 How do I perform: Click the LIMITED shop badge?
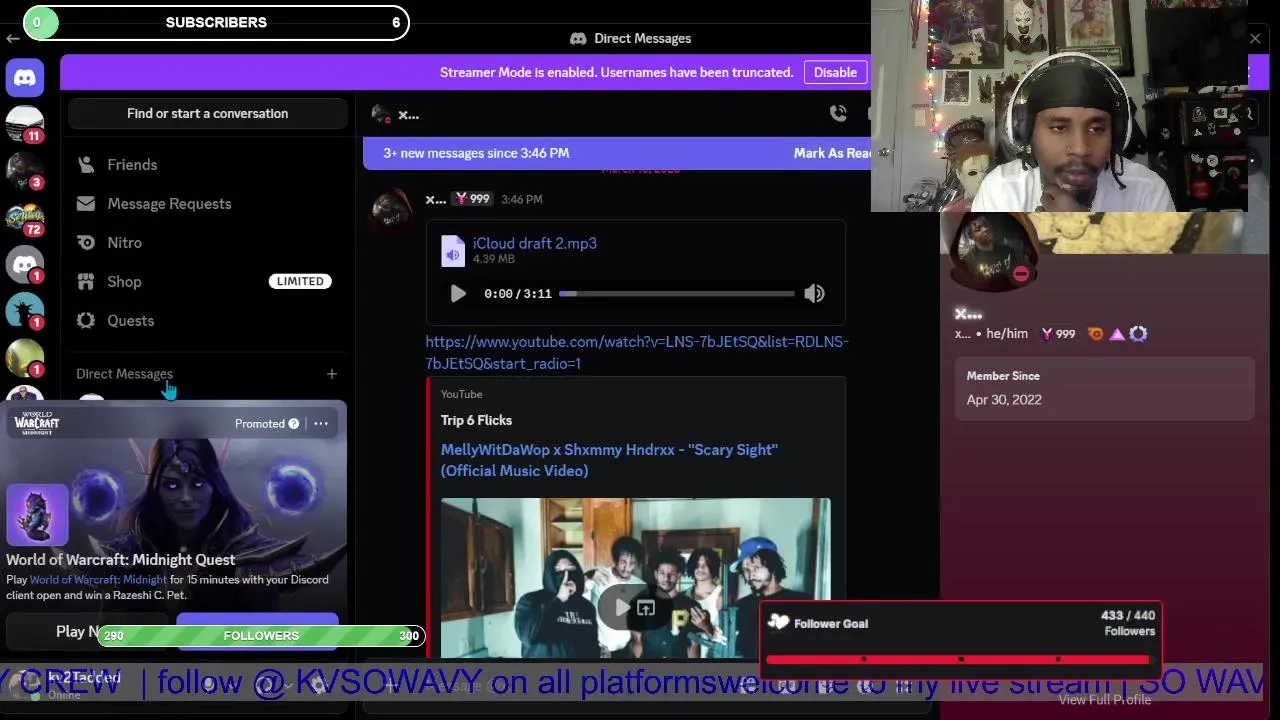click(300, 281)
